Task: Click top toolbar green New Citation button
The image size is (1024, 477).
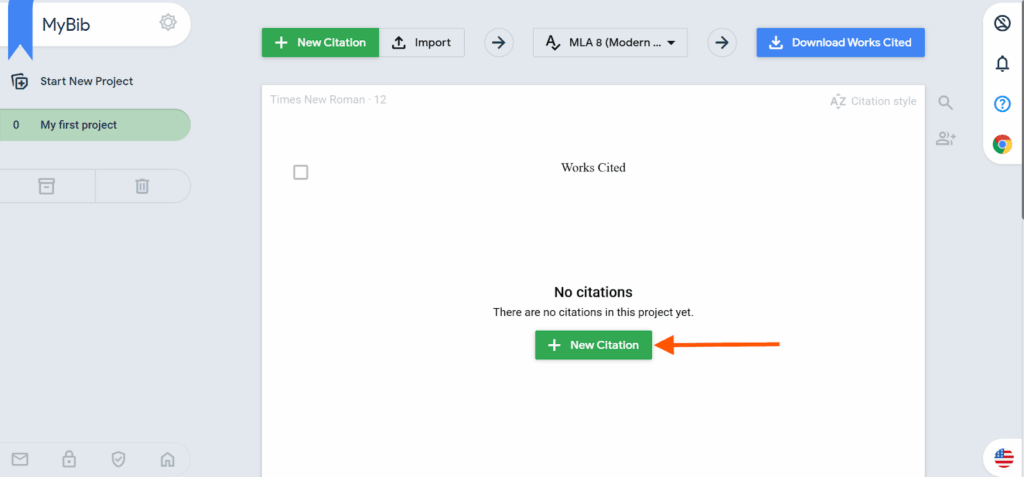Action: tap(321, 42)
